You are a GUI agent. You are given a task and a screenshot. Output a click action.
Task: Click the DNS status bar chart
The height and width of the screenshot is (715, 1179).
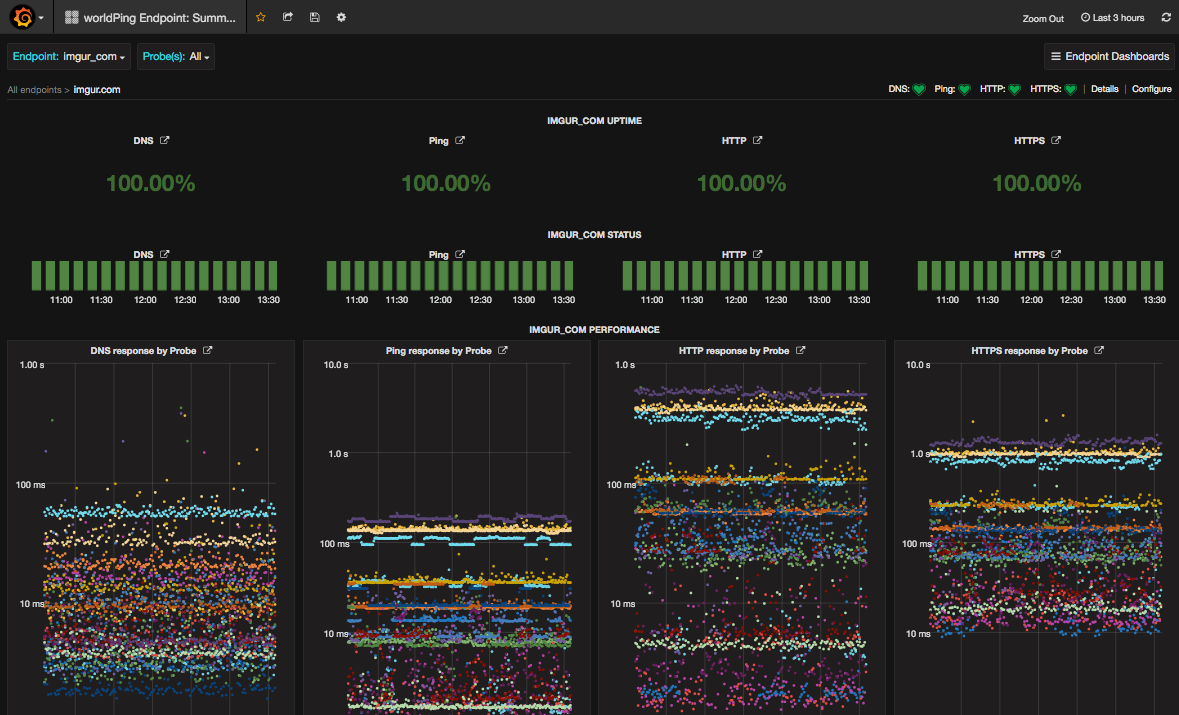coord(154,276)
